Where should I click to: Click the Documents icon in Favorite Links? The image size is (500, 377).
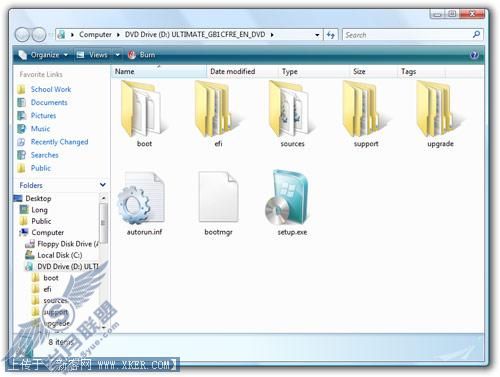click(x=21, y=102)
